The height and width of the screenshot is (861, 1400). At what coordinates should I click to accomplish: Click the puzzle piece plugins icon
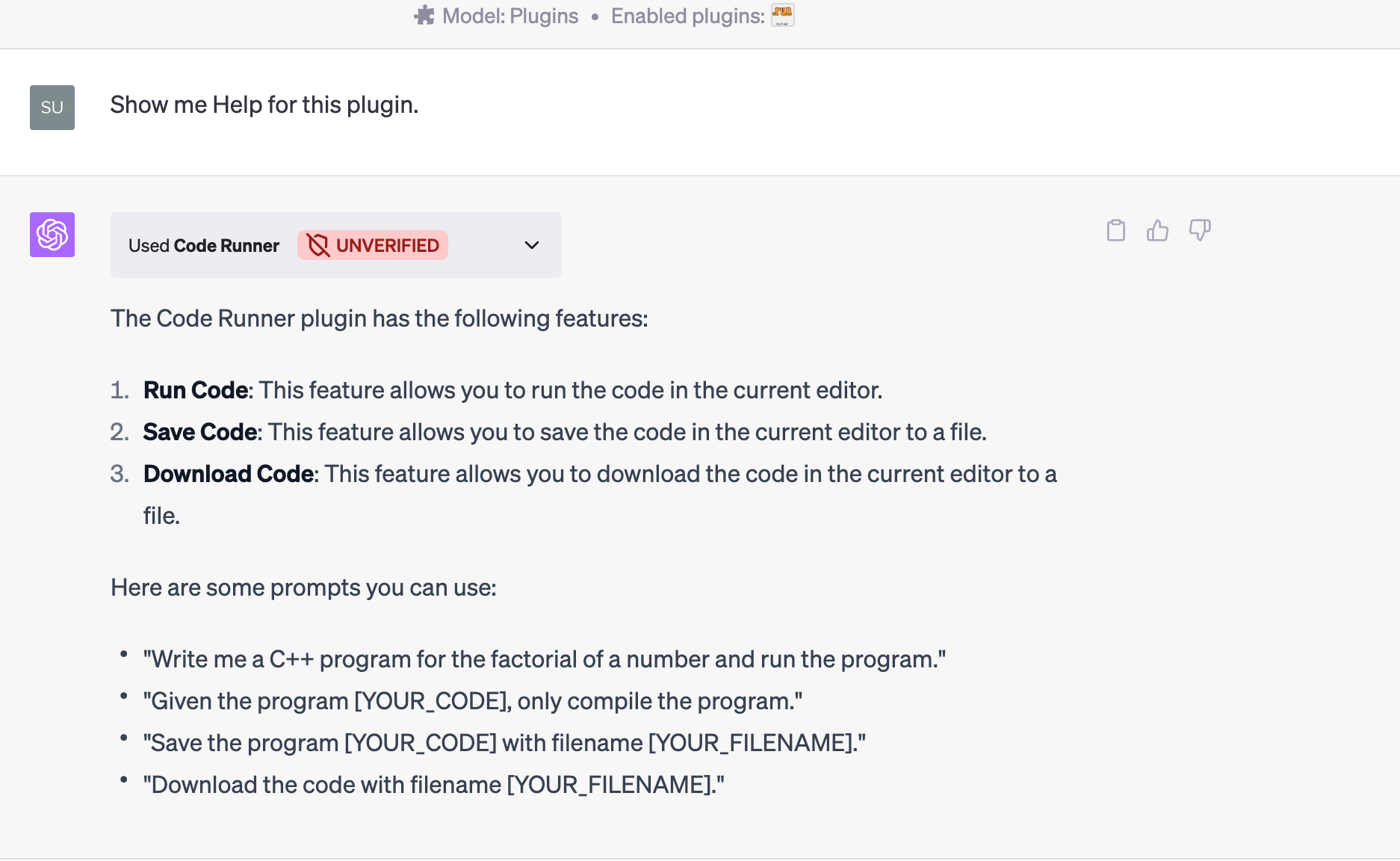424,16
